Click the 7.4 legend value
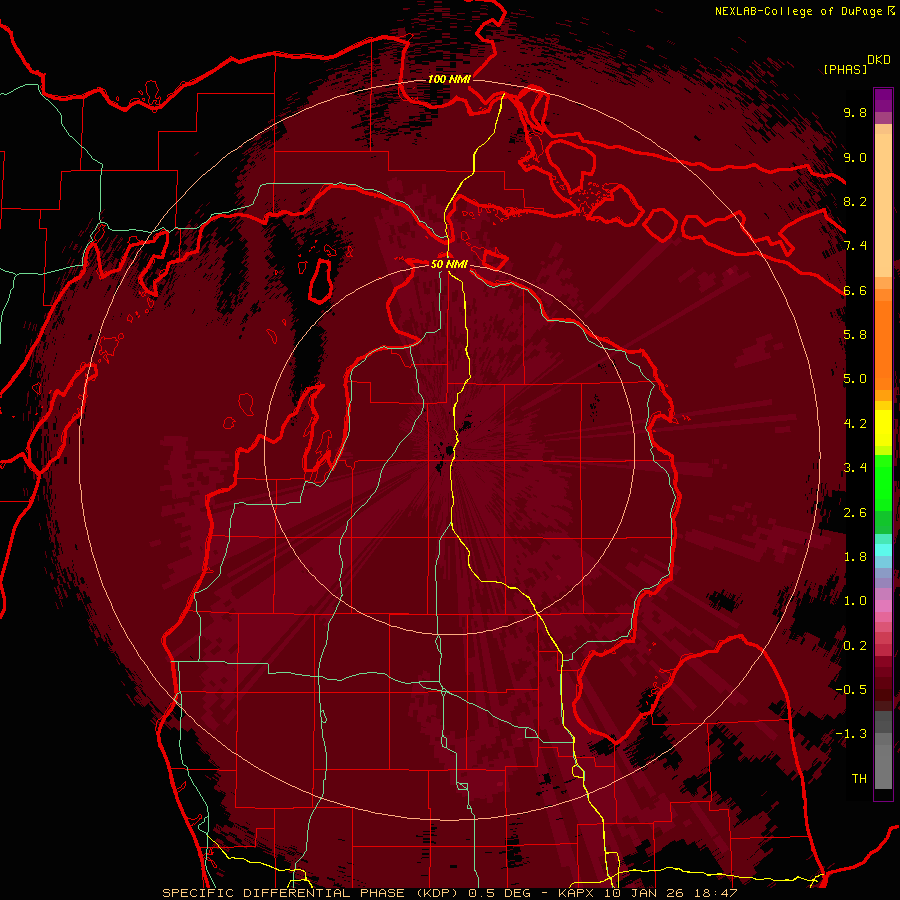Screen dimensions: 900x900 pyautogui.click(x=855, y=246)
